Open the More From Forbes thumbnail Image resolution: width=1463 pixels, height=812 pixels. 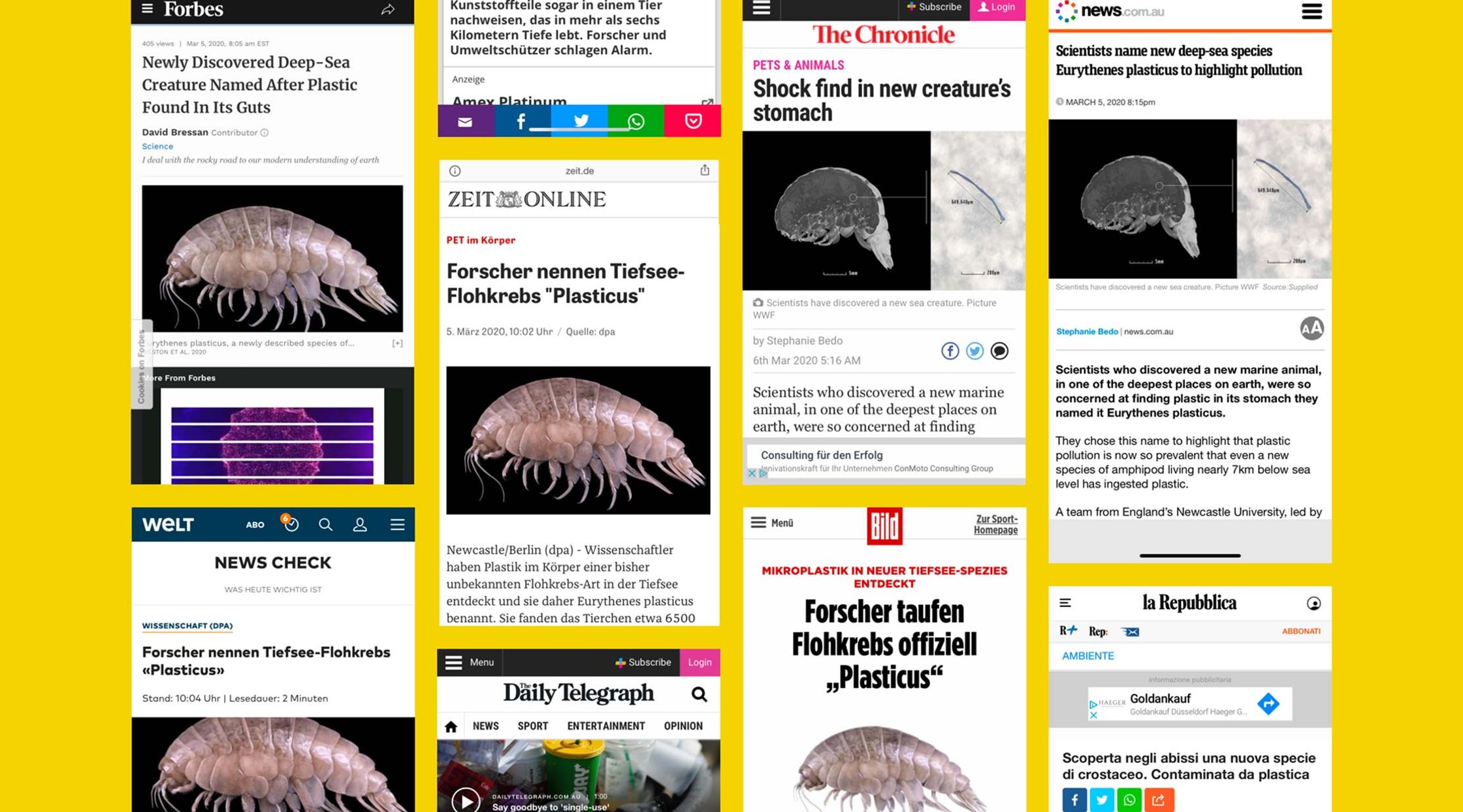point(272,436)
